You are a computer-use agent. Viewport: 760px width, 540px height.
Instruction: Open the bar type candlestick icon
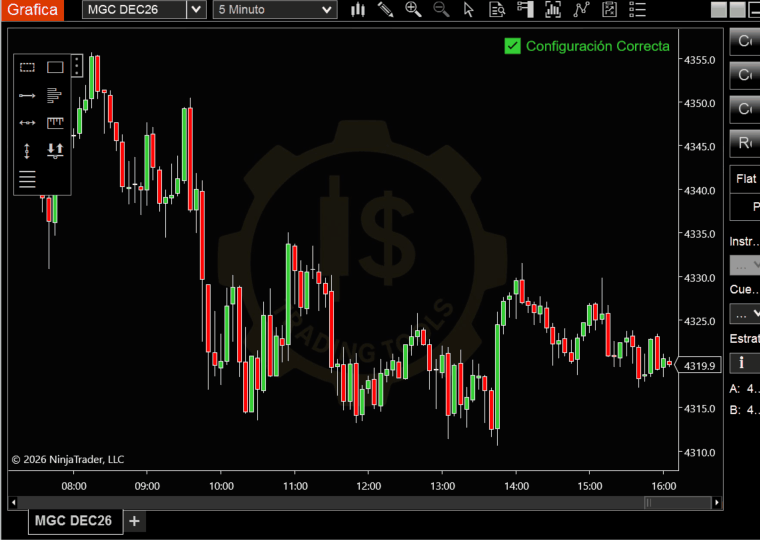click(358, 10)
